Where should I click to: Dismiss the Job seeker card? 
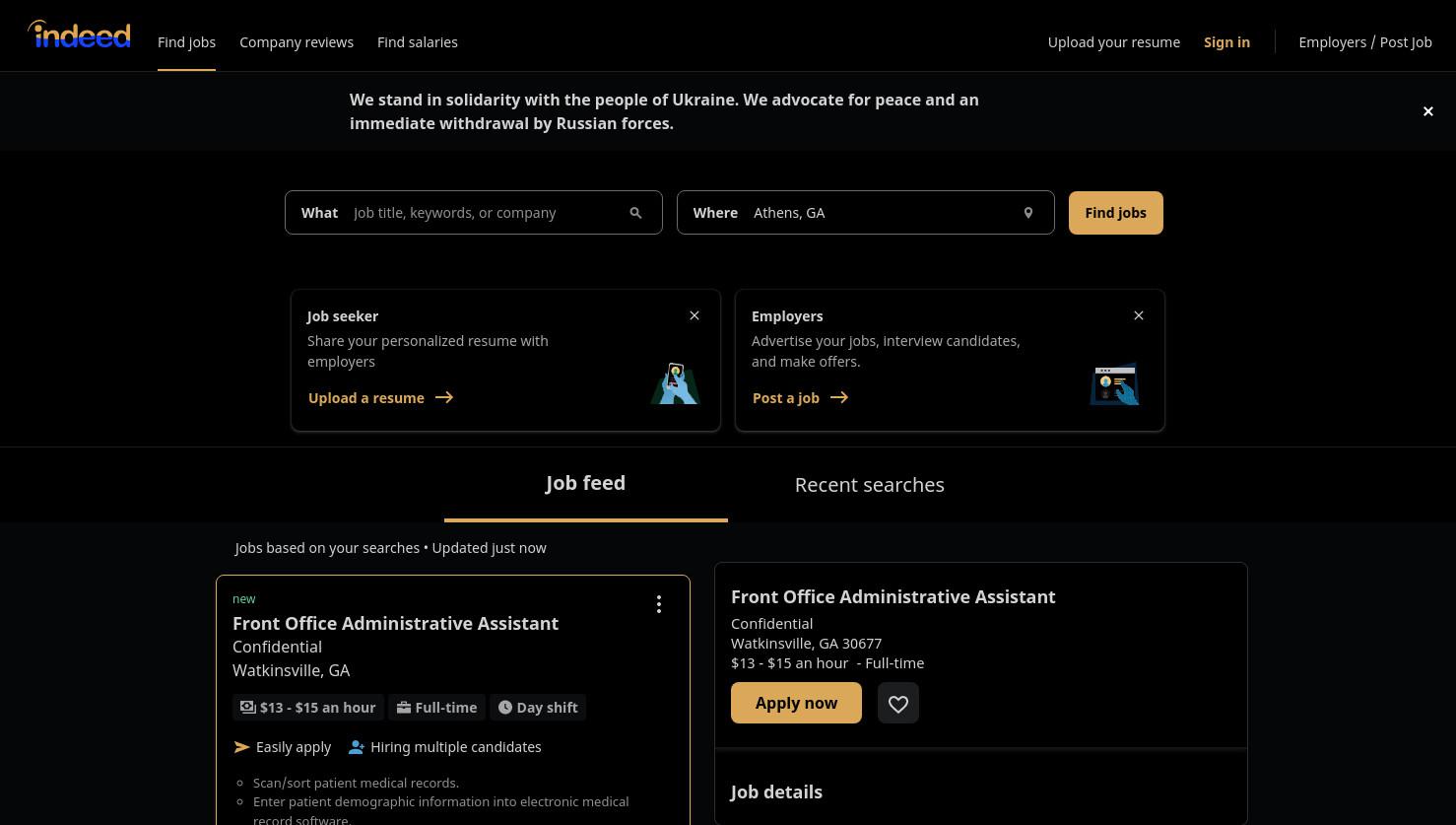pos(695,315)
